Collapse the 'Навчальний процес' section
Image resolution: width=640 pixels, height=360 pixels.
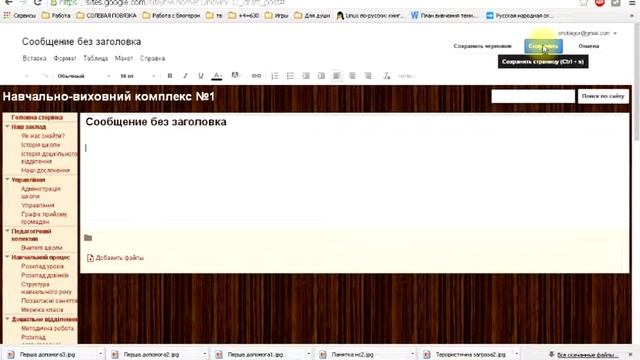click(x=7, y=258)
